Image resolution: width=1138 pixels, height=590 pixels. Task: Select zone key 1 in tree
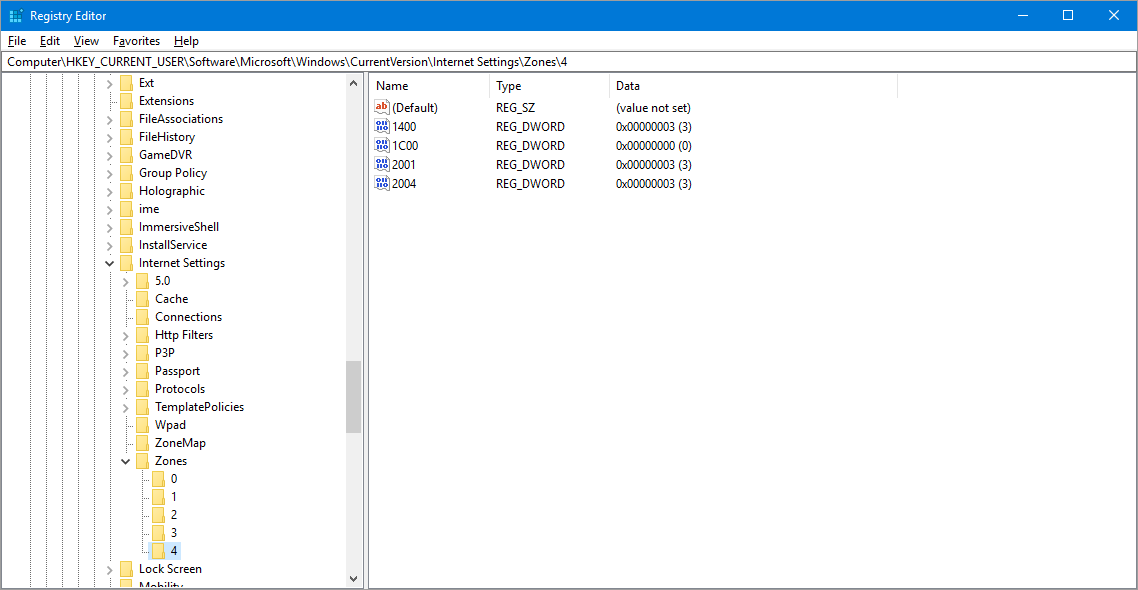(x=173, y=496)
